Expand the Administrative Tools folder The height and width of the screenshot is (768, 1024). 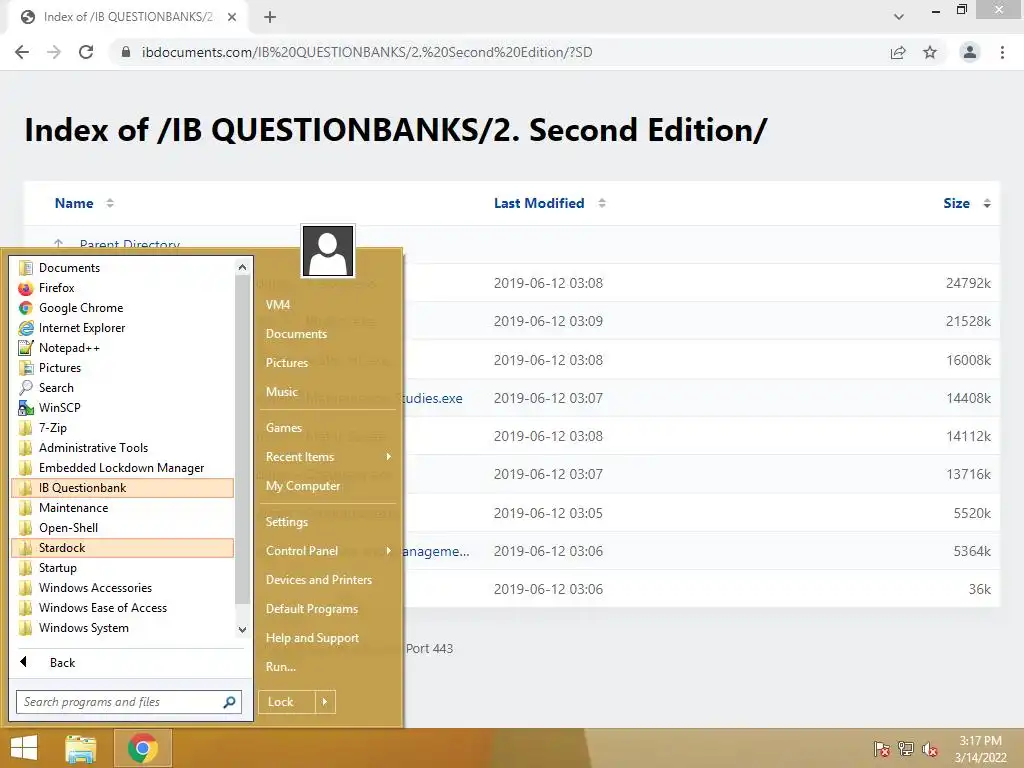pos(122,447)
